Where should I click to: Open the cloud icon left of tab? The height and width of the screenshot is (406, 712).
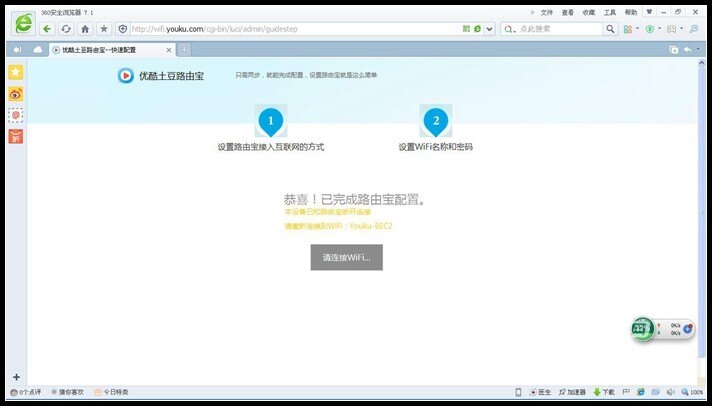38,49
